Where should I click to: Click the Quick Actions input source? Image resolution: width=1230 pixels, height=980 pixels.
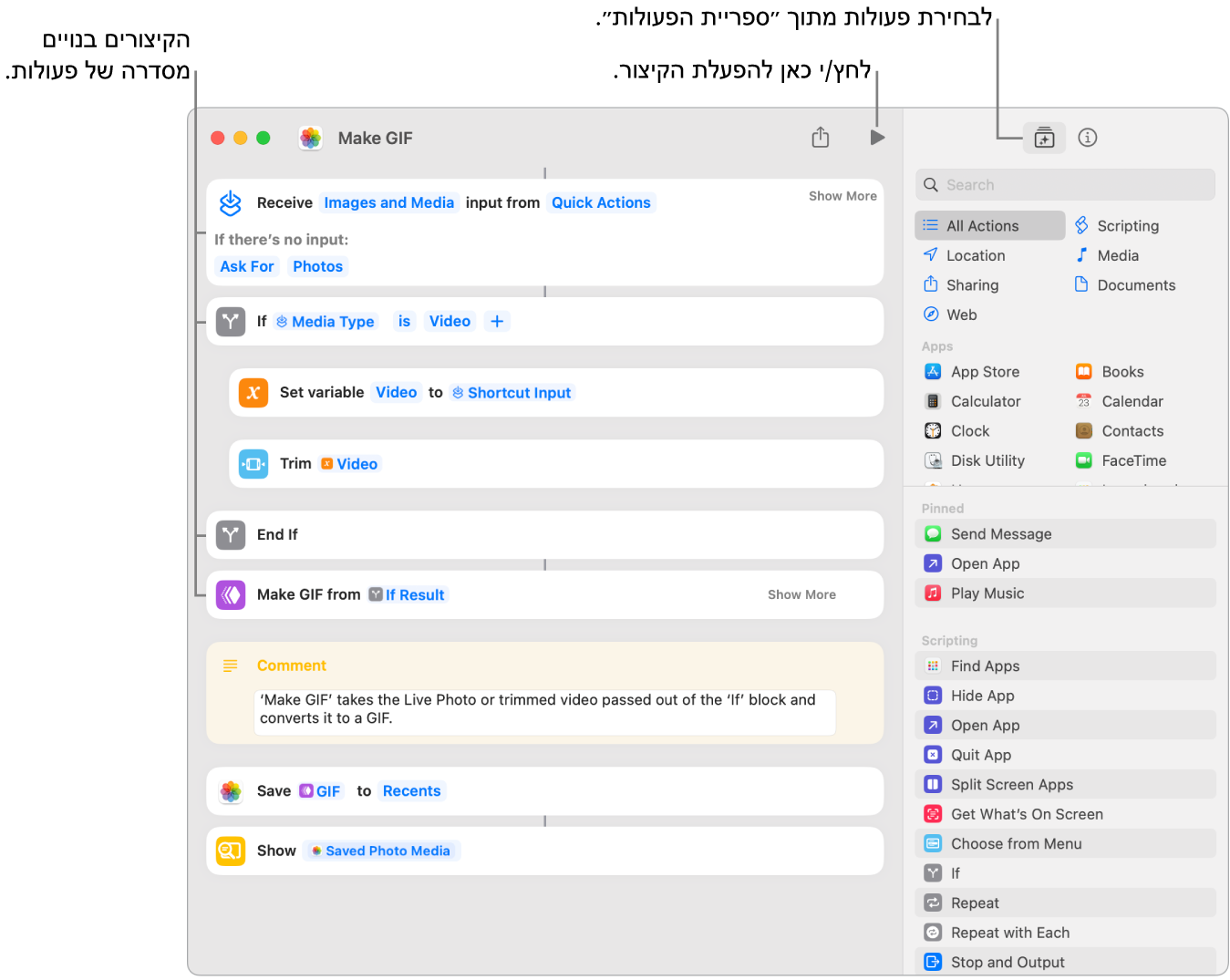tap(601, 202)
